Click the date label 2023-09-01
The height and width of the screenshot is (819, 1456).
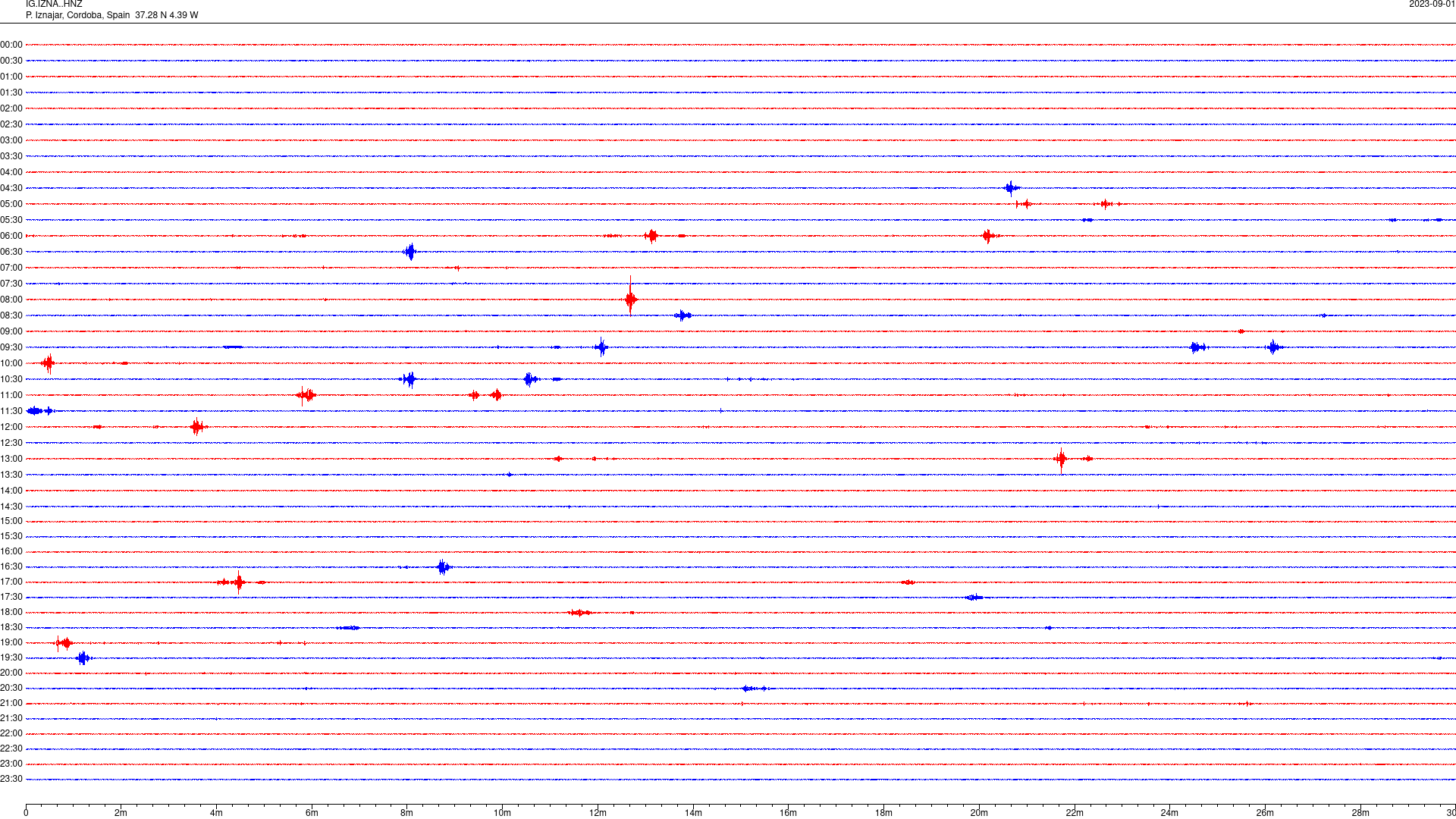pyautogui.click(x=1432, y=5)
